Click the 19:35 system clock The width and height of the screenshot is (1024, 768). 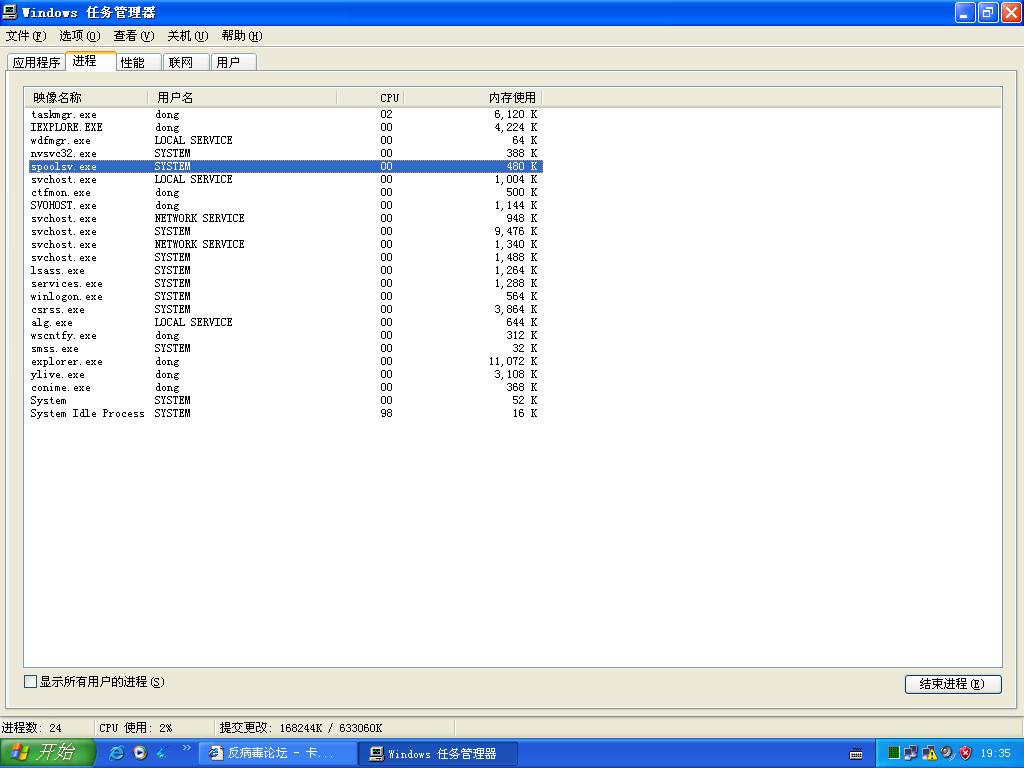[x=995, y=754]
